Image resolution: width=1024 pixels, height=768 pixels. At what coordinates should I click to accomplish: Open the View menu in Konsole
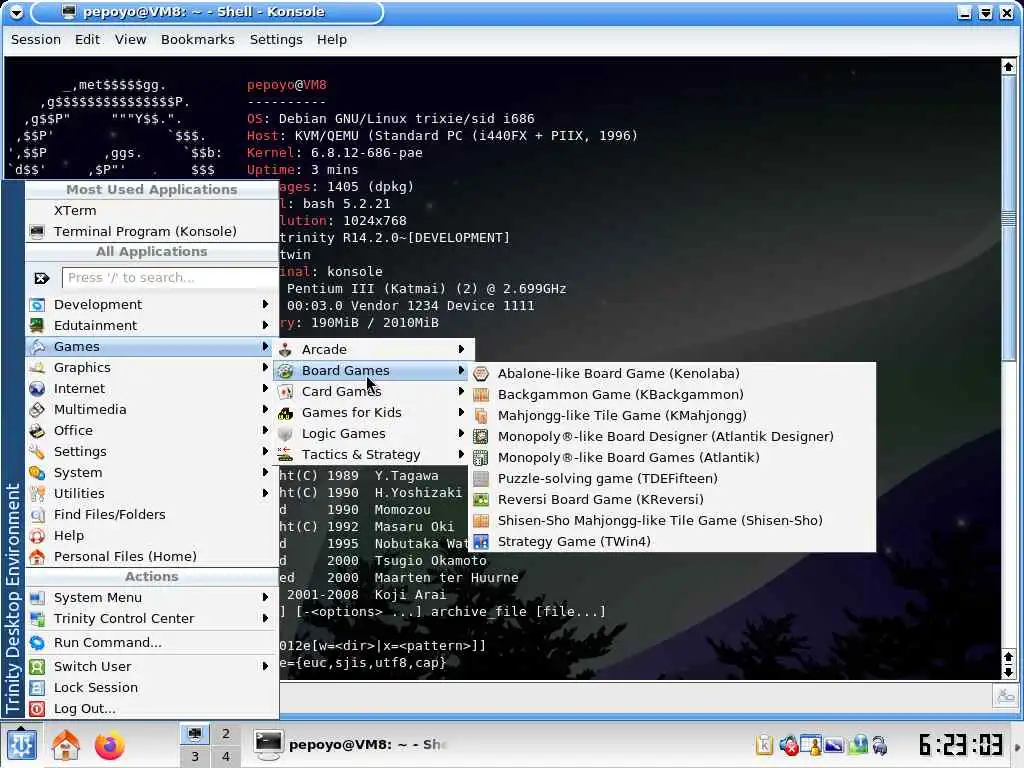click(x=131, y=40)
